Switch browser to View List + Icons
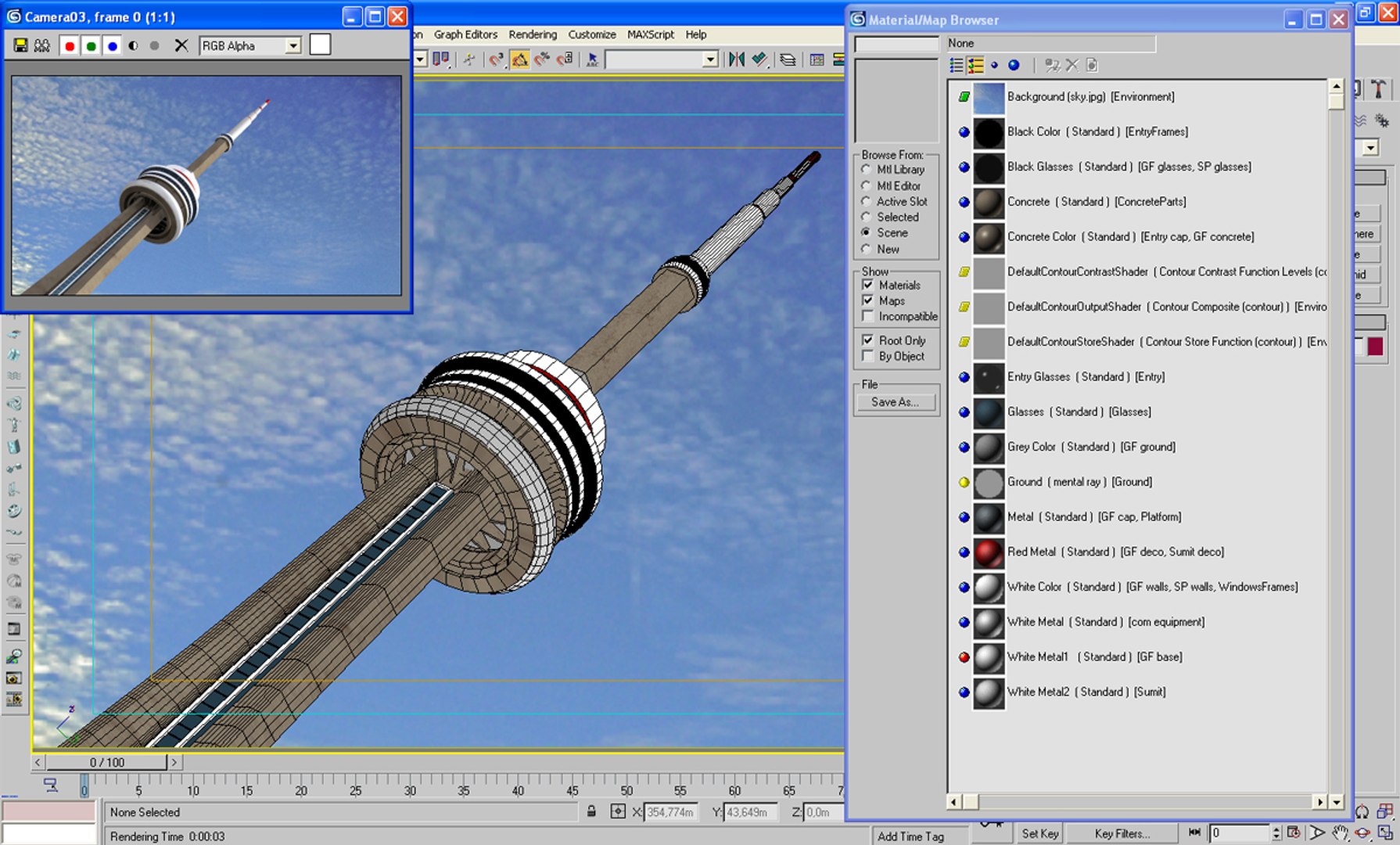Viewport: 1400px width, 845px height. 975,65
